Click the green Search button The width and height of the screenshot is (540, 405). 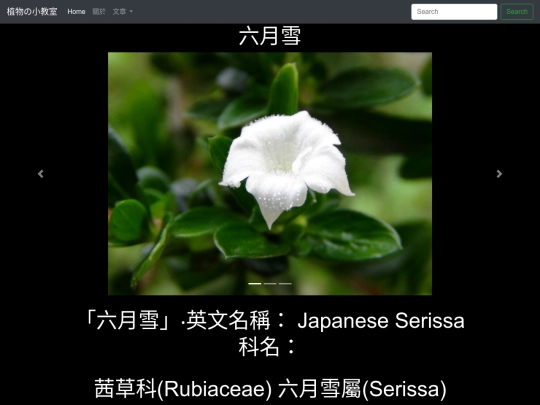pyautogui.click(x=517, y=12)
